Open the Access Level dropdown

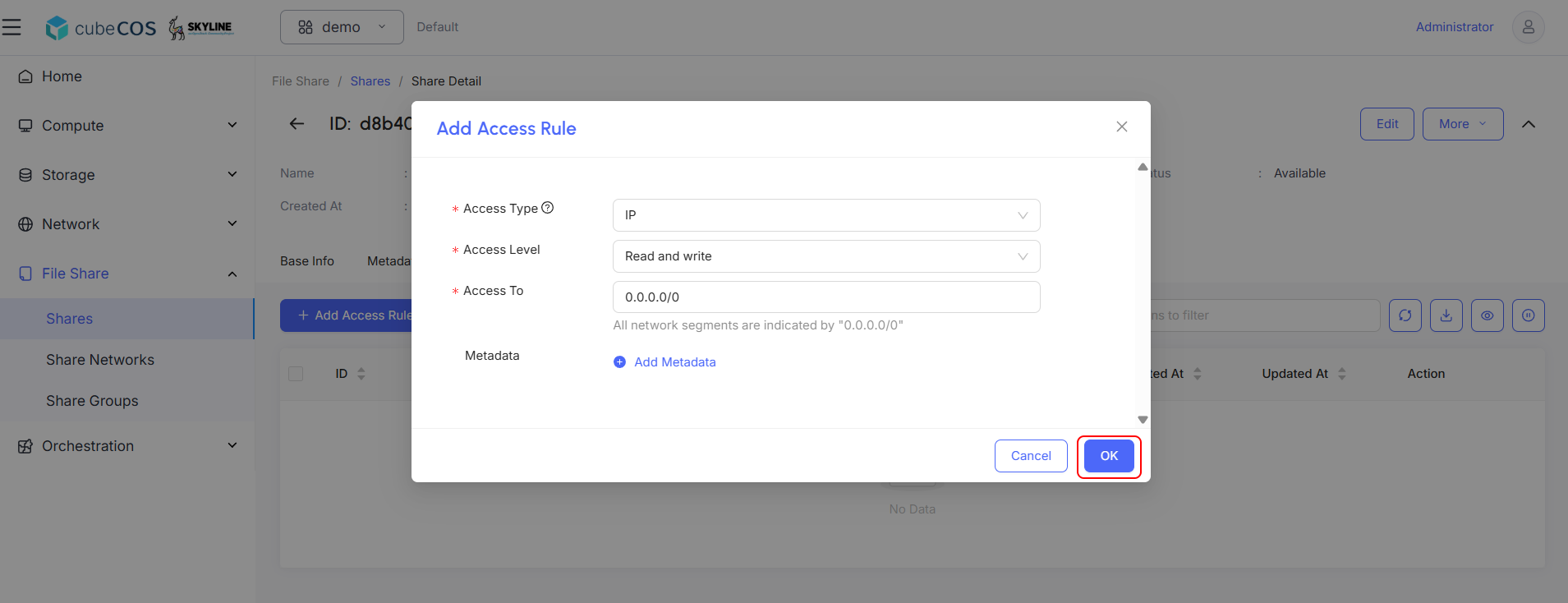click(x=826, y=256)
